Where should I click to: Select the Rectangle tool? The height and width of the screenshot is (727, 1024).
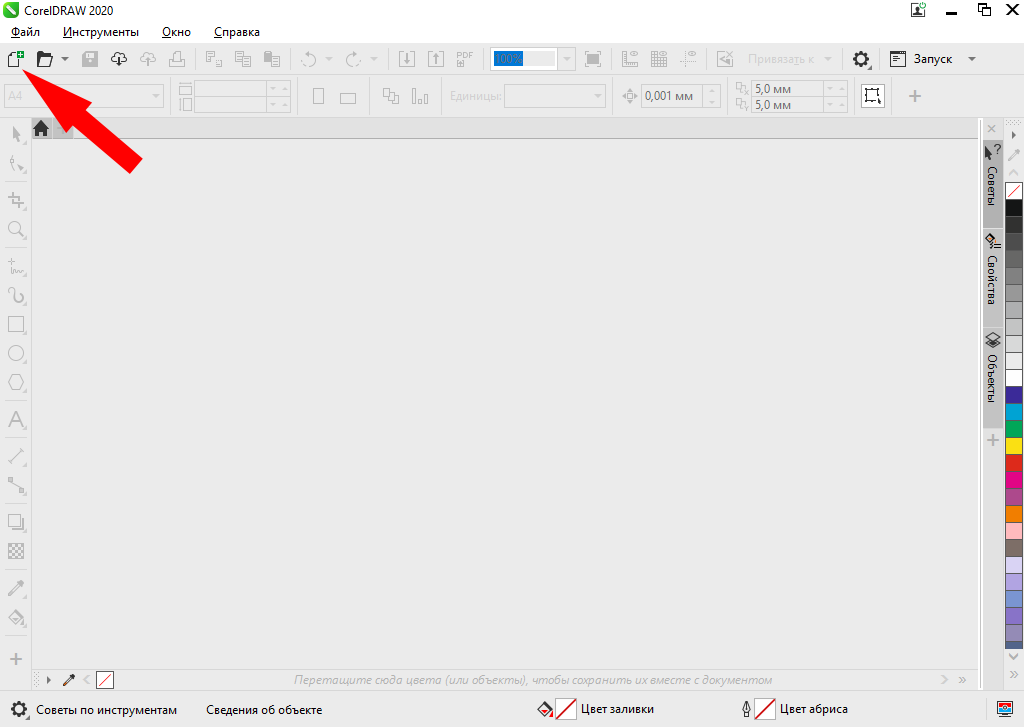[x=16, y=324]
